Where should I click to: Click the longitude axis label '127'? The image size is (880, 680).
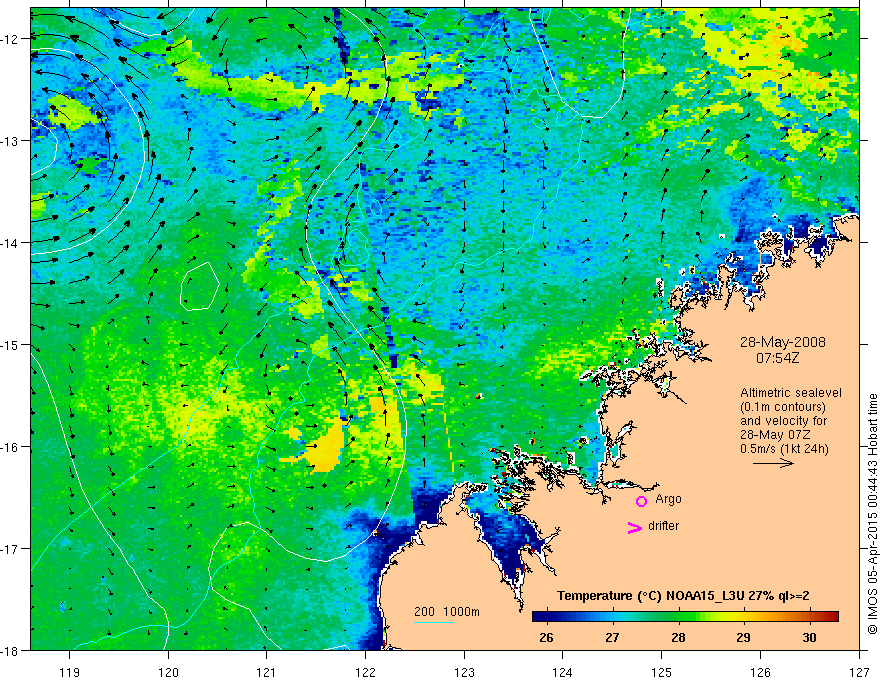(859, 672)
